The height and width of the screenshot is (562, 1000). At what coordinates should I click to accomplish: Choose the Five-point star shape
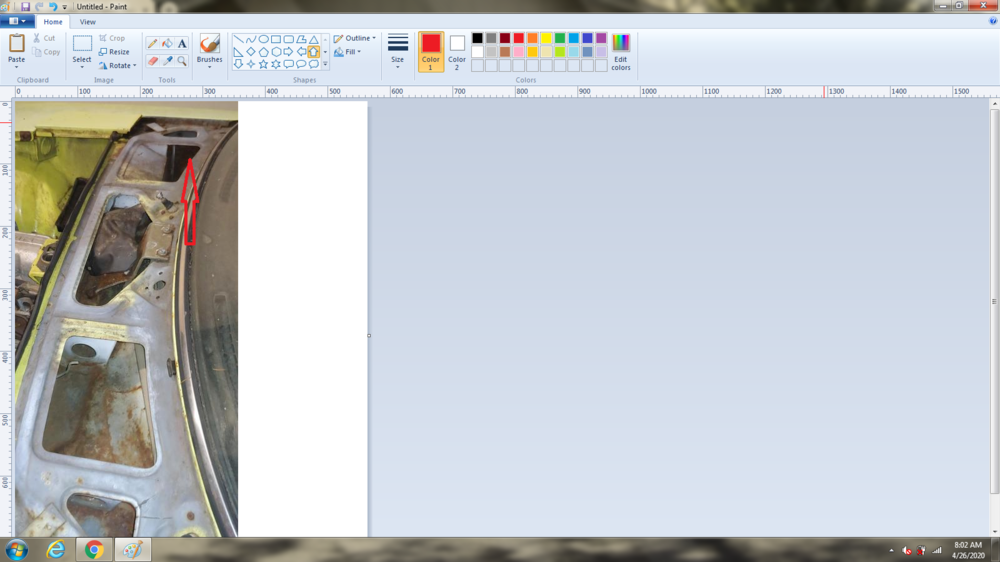pos(263,64)
